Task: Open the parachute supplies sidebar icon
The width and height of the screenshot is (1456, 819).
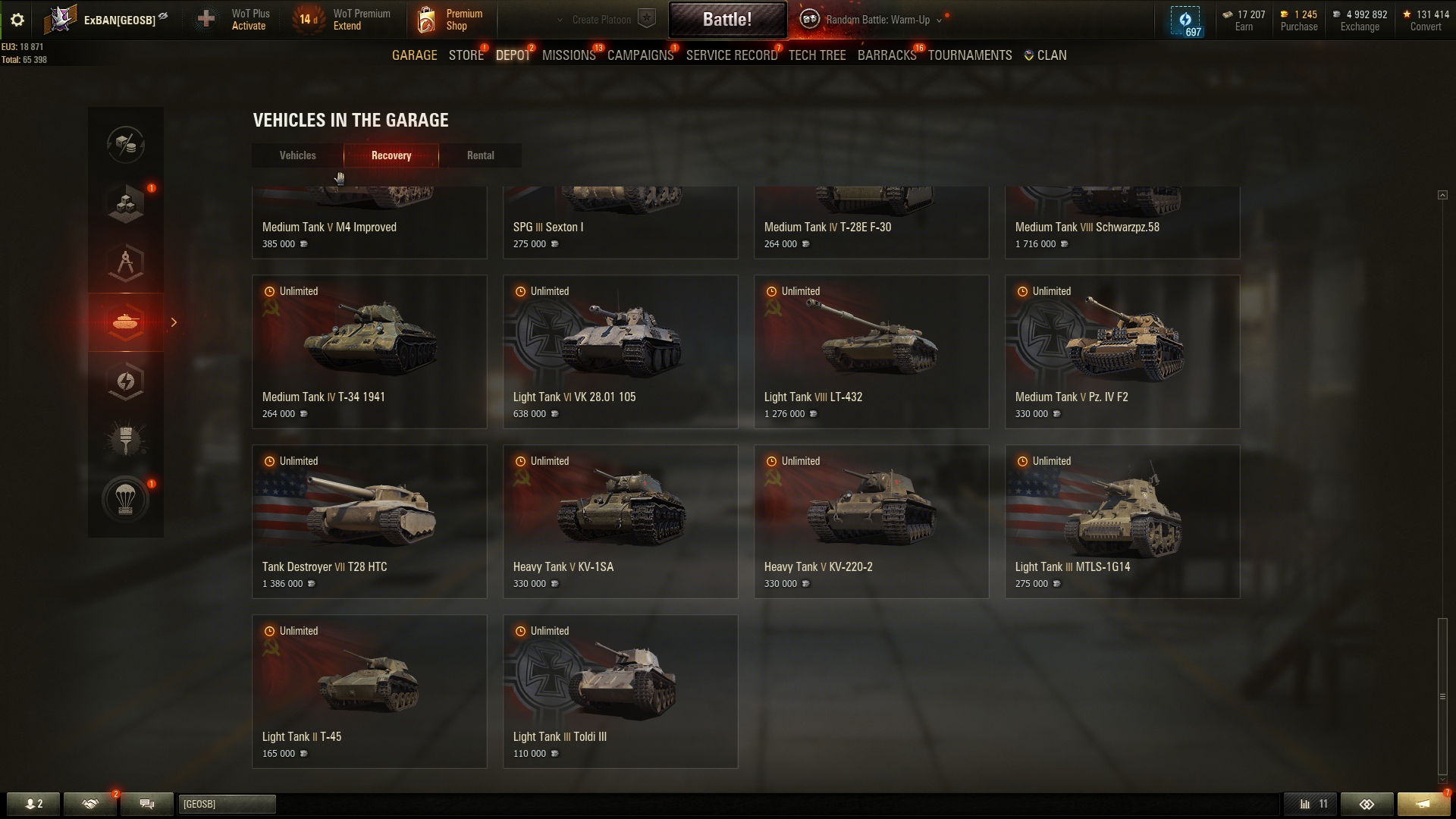Action: coord(126,499)
